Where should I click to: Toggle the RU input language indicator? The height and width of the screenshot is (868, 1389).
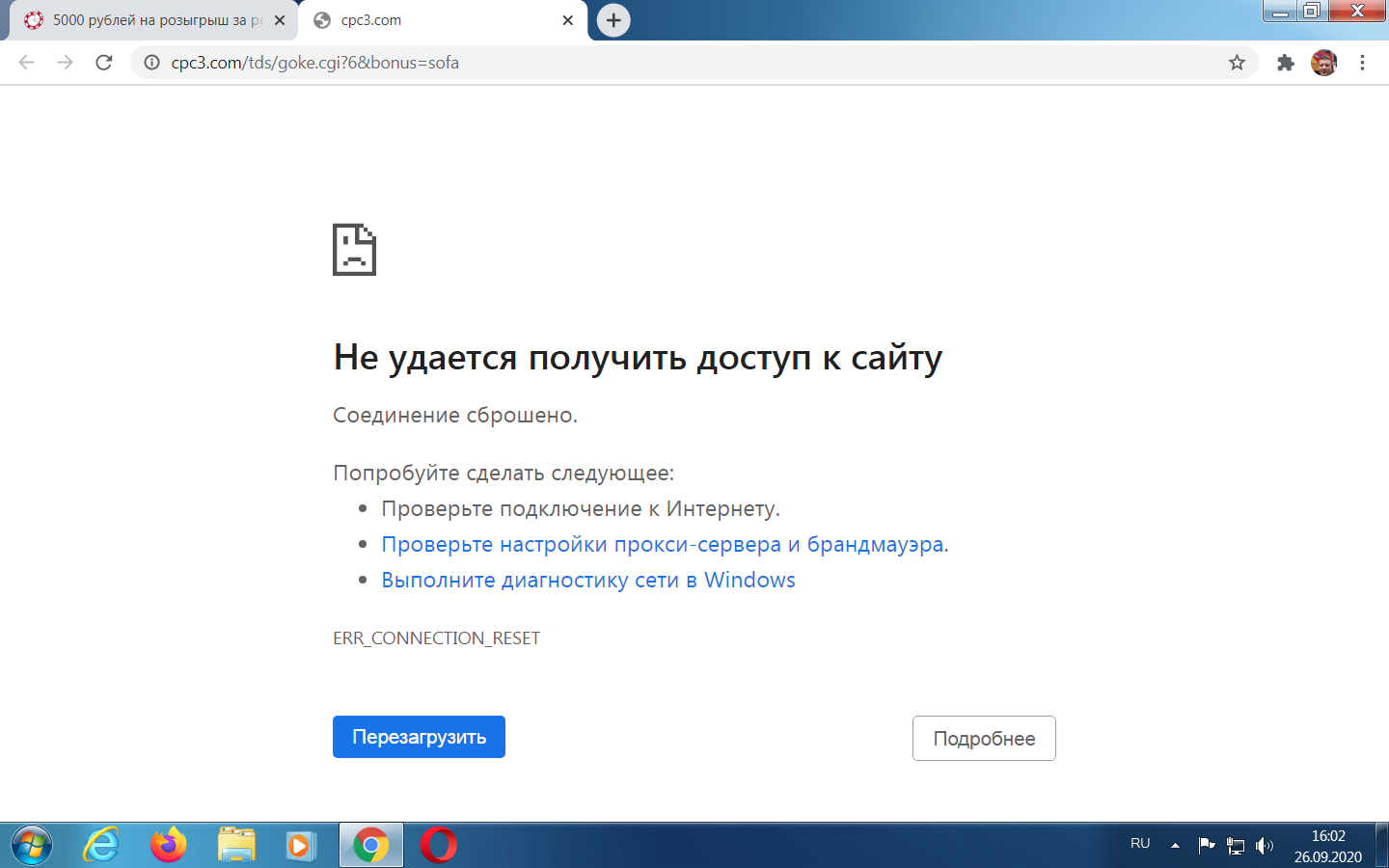pos(1140,844)
